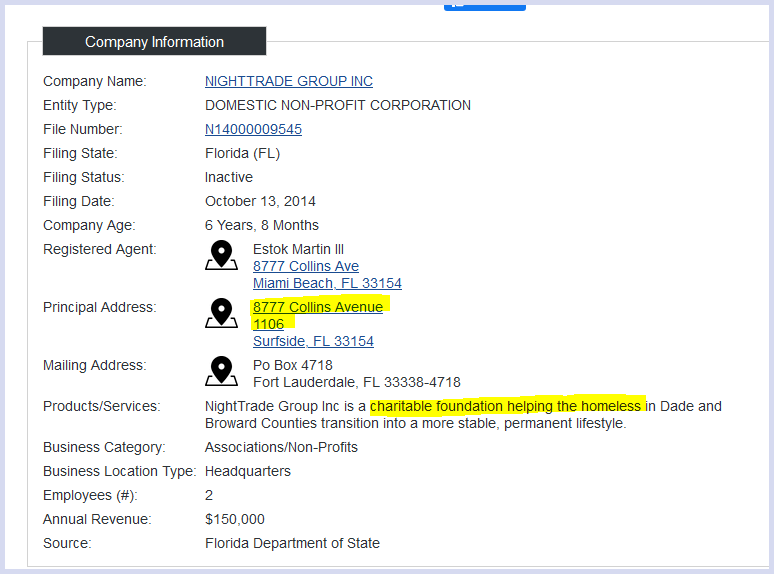Open file number N14000009545 link
Image resolution: width=774 pixels, height=574 pixels.
(253, 129)
